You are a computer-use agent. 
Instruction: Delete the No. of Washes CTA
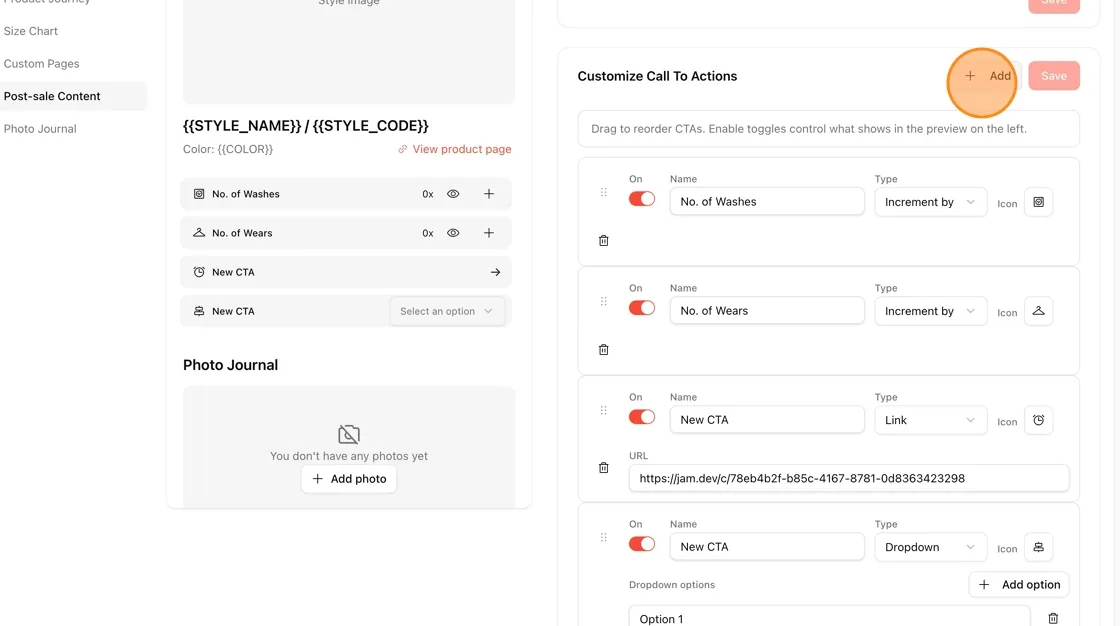tap(604, 241)
